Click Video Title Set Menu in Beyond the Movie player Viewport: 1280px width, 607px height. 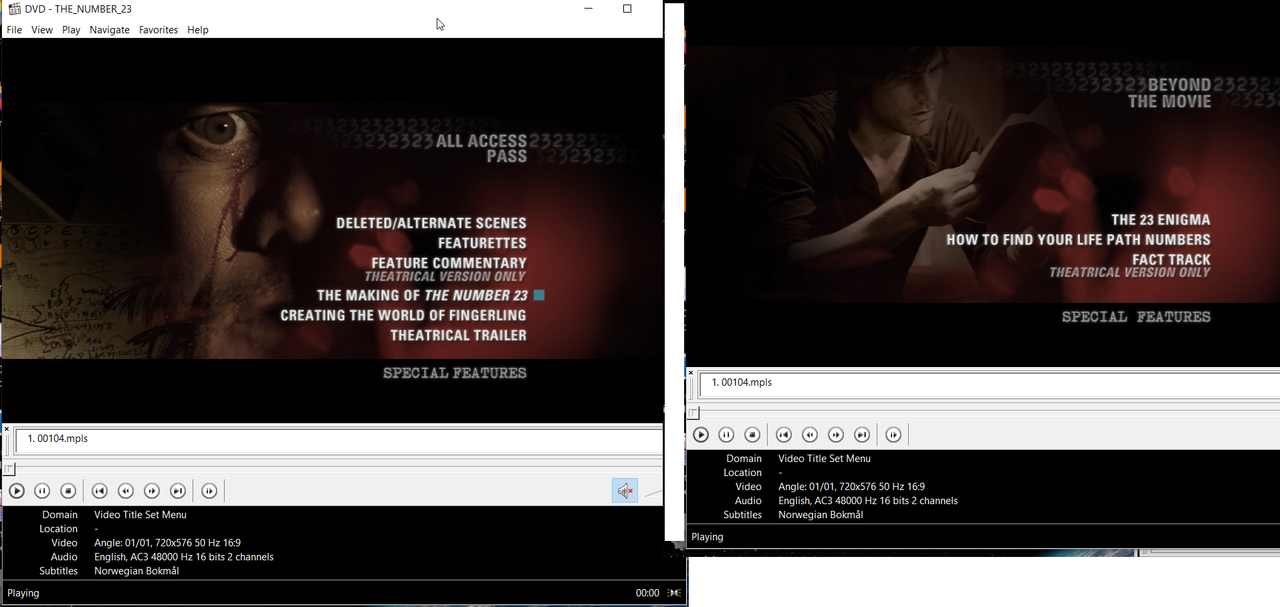[825, 459]
